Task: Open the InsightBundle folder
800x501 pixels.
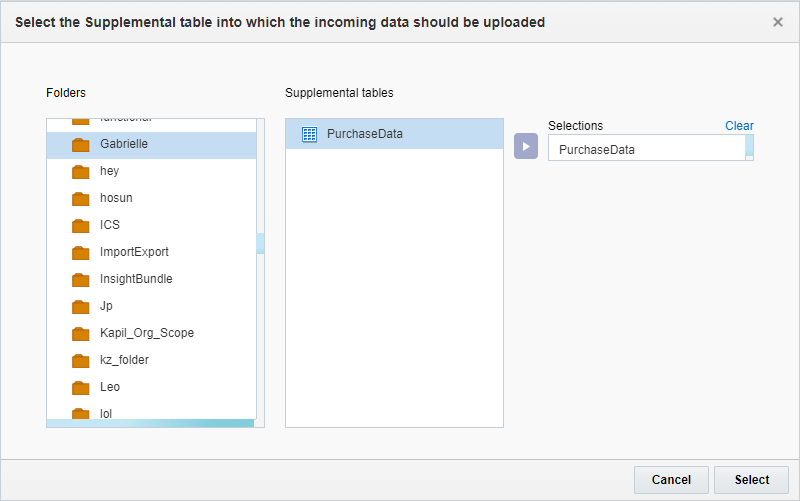Action: pyautogui.click(x=136, y=279)
